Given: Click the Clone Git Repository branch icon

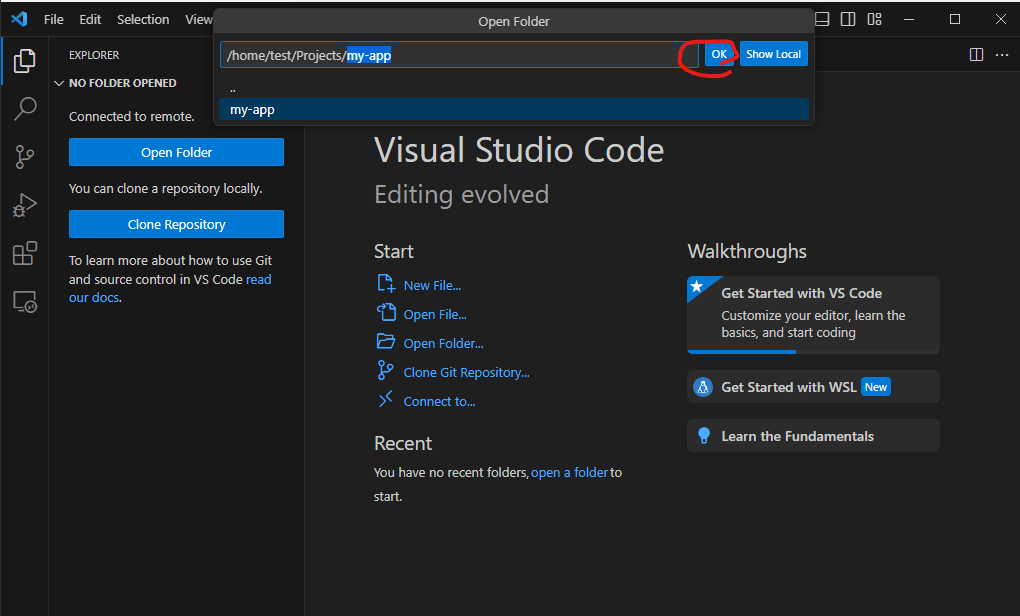Looking at the screenshot, I should [x=385, y=370].
